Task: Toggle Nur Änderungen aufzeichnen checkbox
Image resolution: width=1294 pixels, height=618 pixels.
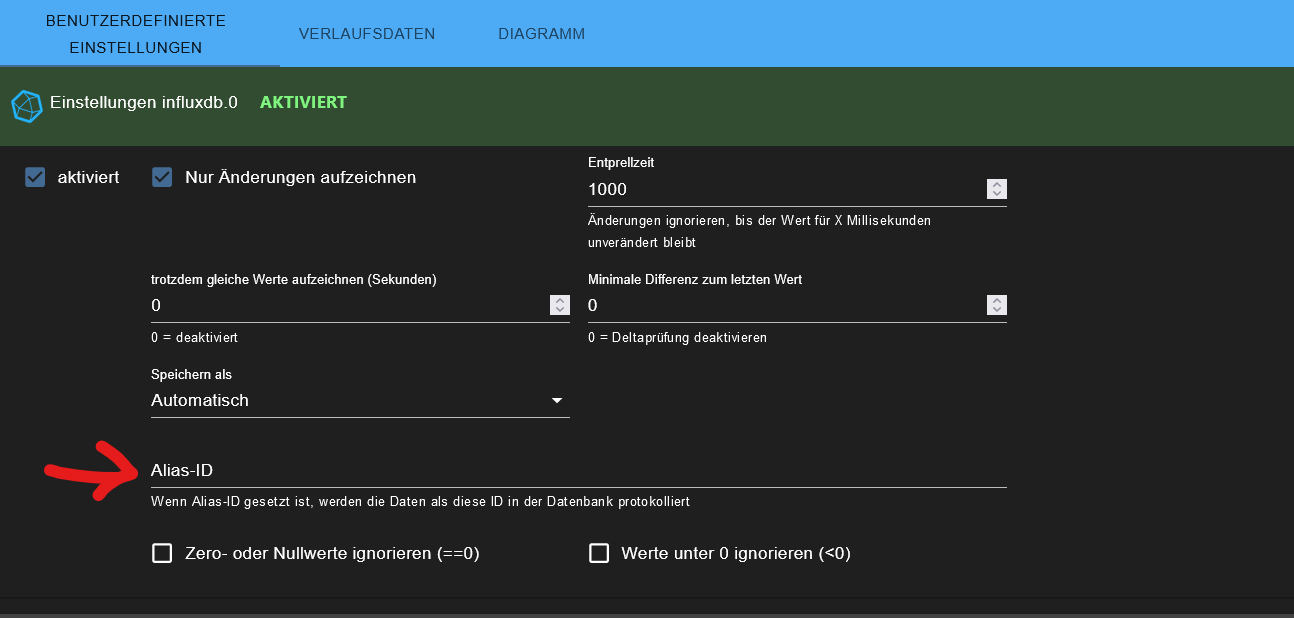Action: coord(162,177)
